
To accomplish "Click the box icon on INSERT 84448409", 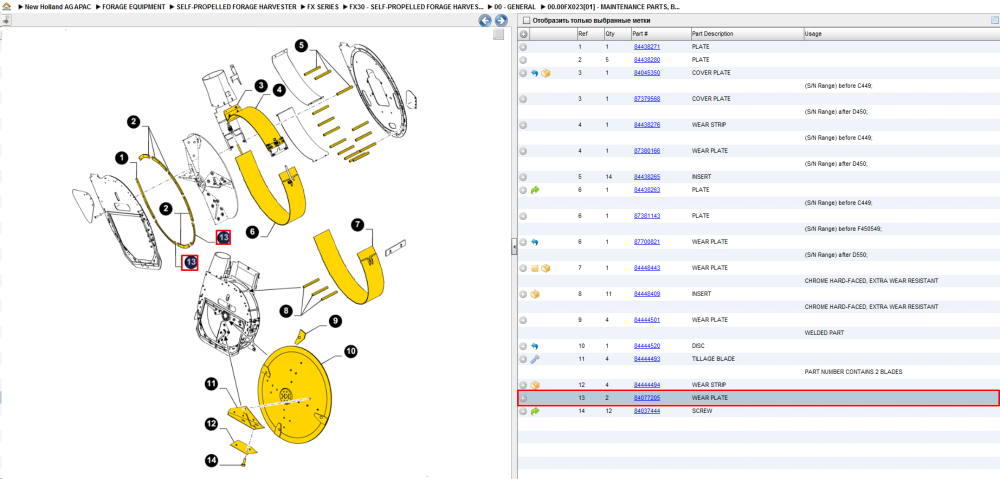I will click(x=535, y=295).
